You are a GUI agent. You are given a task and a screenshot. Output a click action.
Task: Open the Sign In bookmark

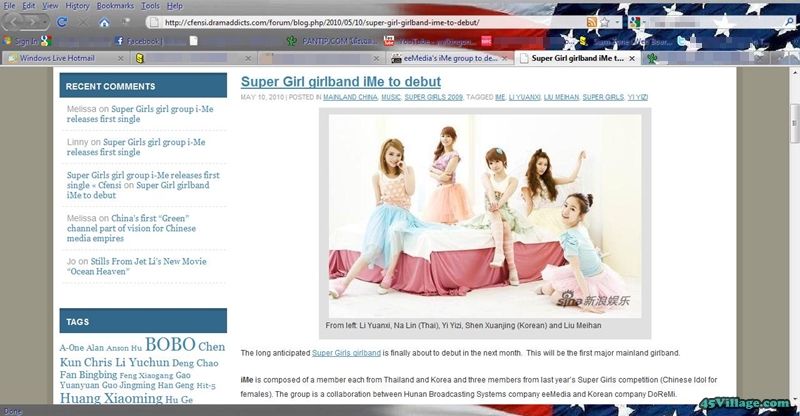[20, 41]
